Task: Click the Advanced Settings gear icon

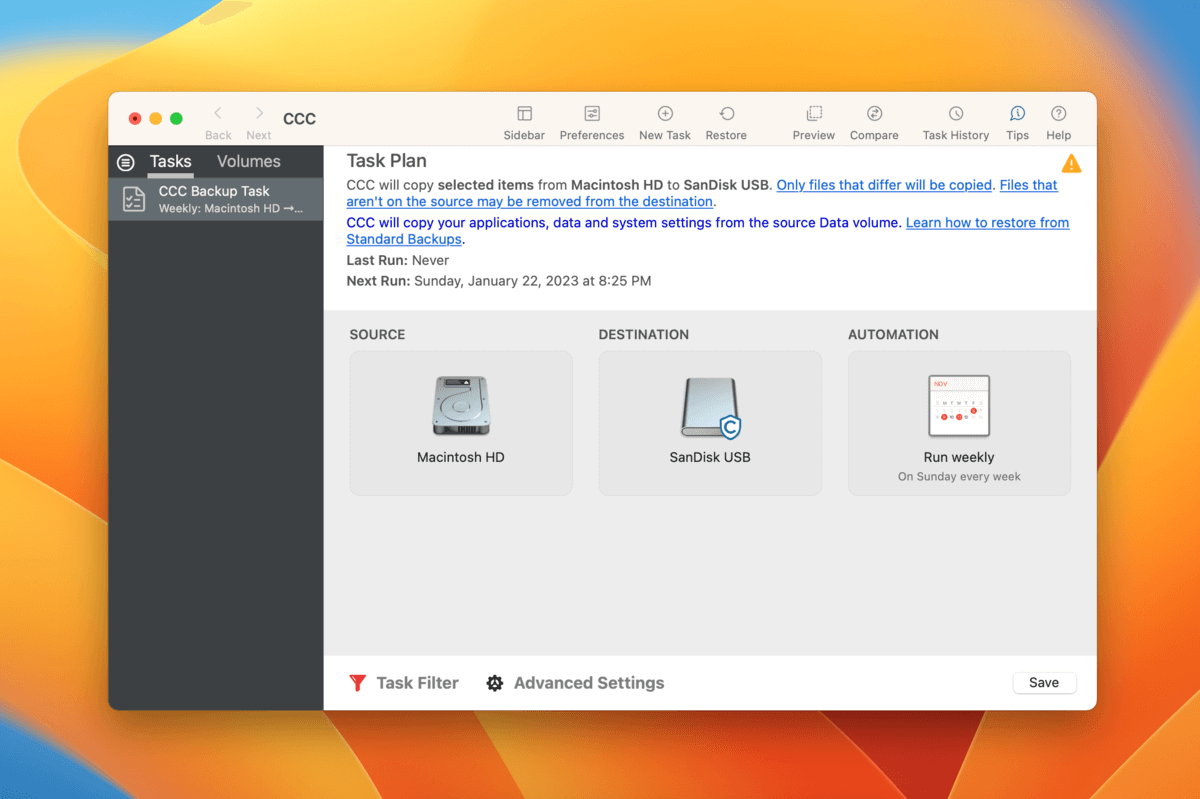Action: coord(495,683)
